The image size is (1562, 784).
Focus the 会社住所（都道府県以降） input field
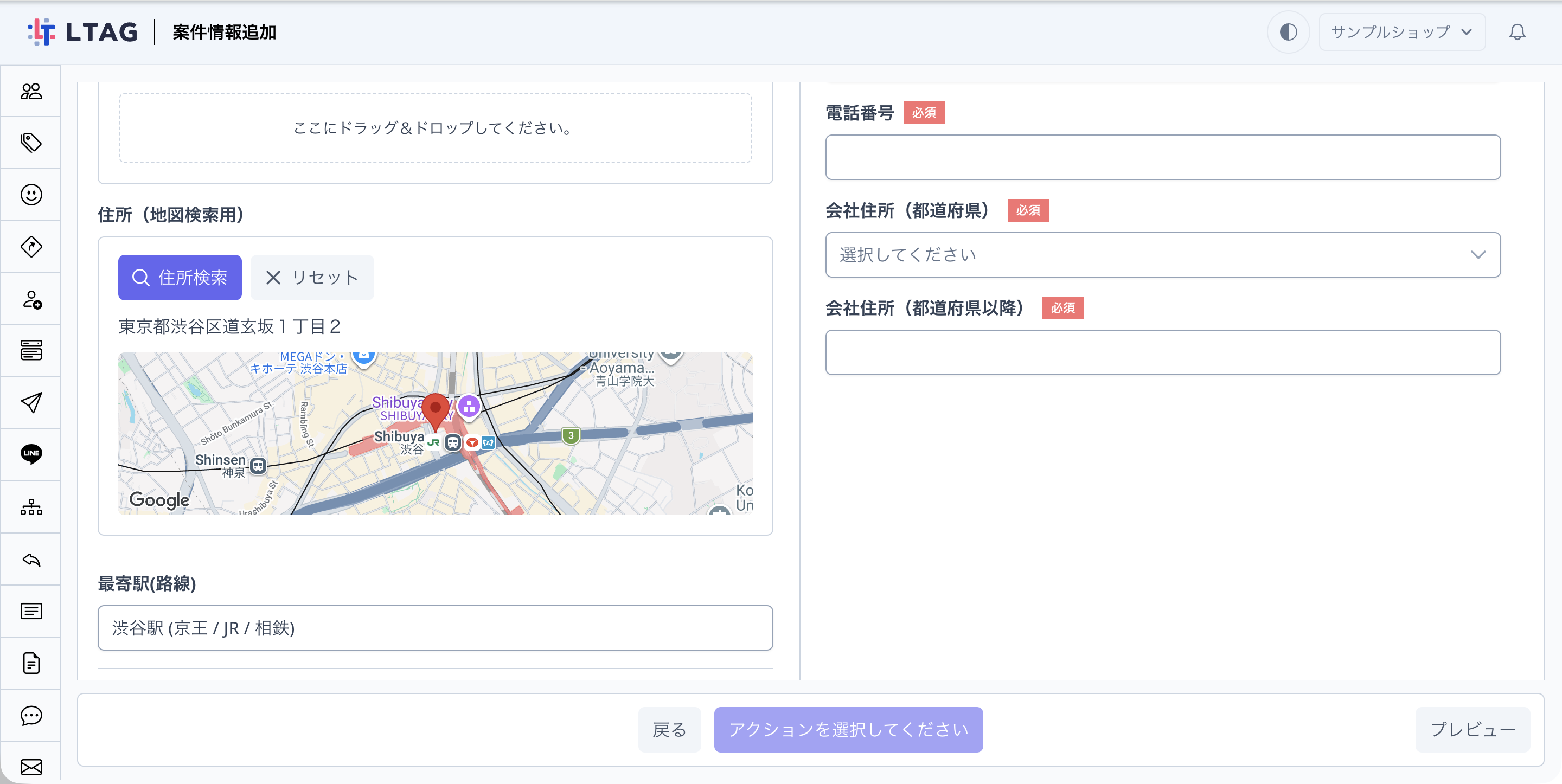pyautogui.click(x=1162, y=352)
